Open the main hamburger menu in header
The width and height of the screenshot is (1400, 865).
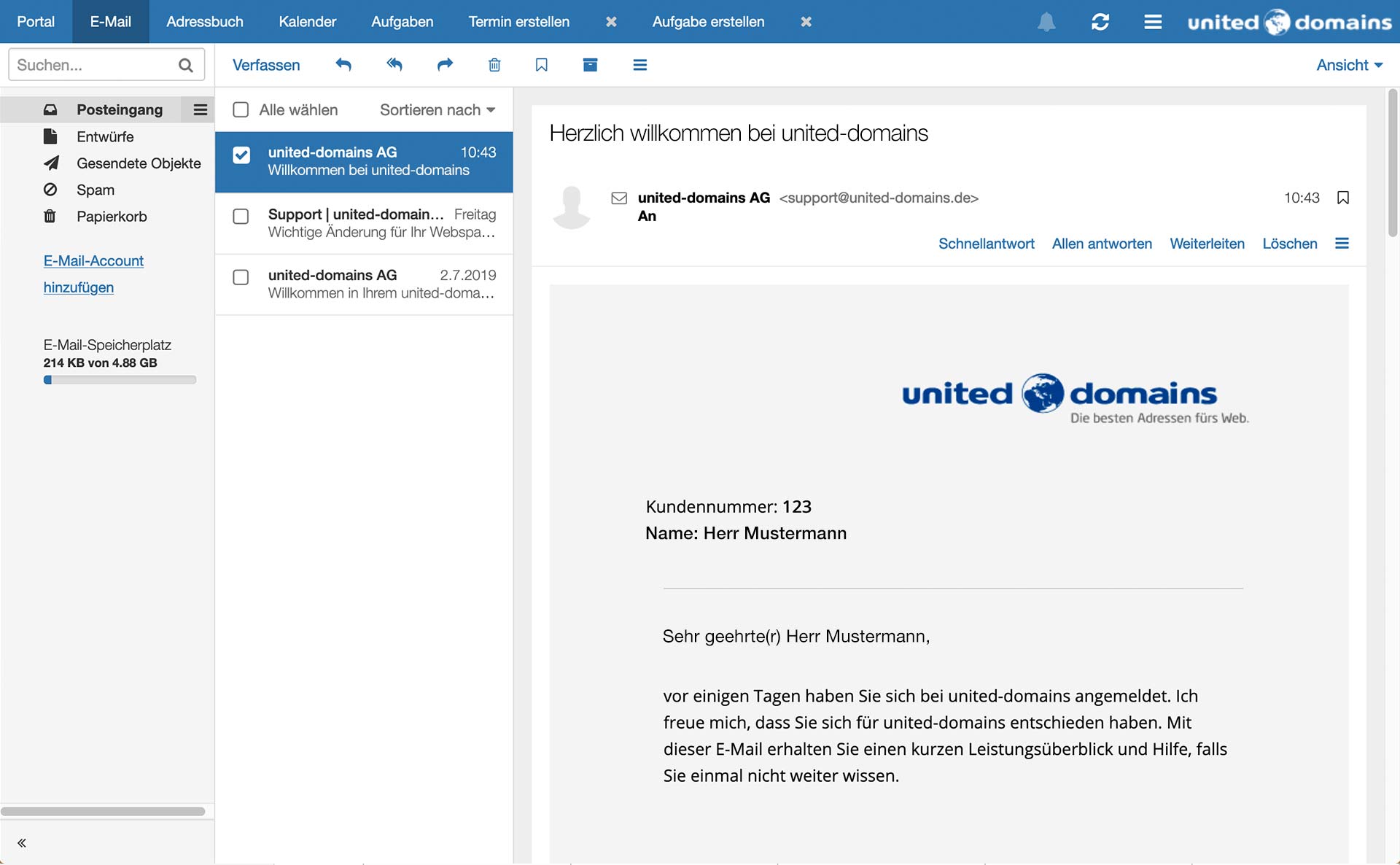point(1153,22)
